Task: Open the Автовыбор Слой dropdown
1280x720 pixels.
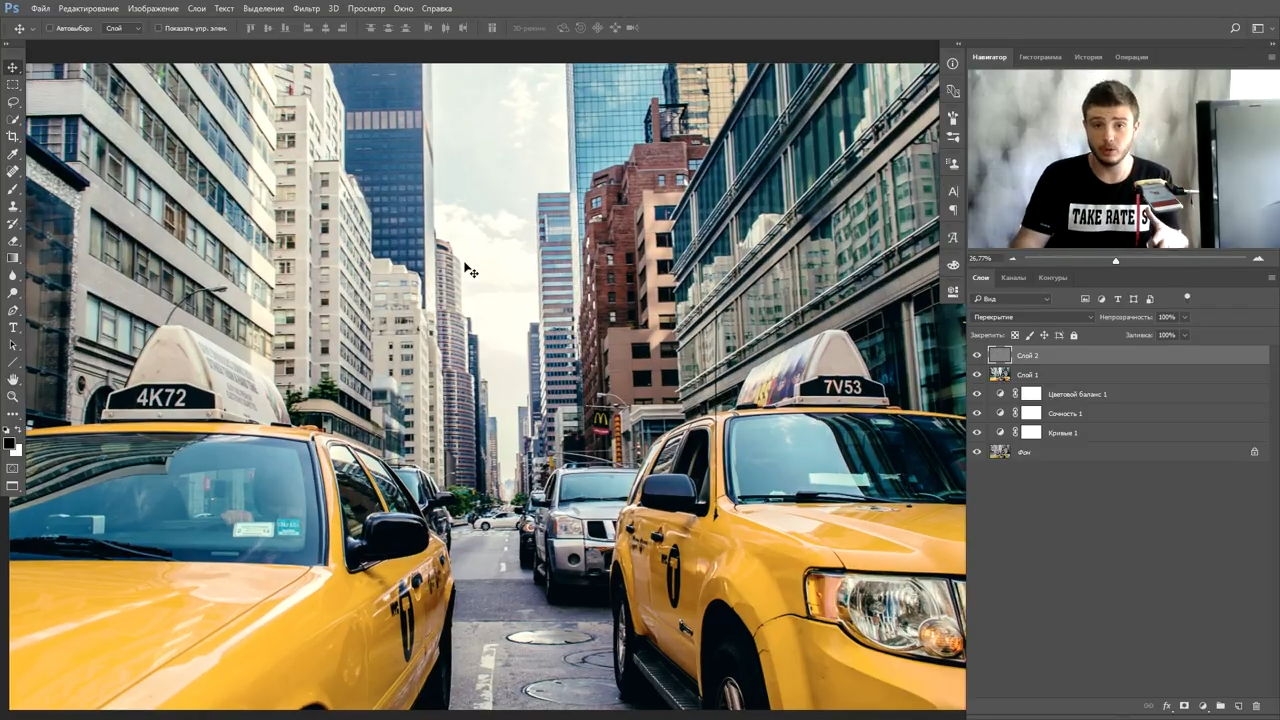Action: click(123, 28)
